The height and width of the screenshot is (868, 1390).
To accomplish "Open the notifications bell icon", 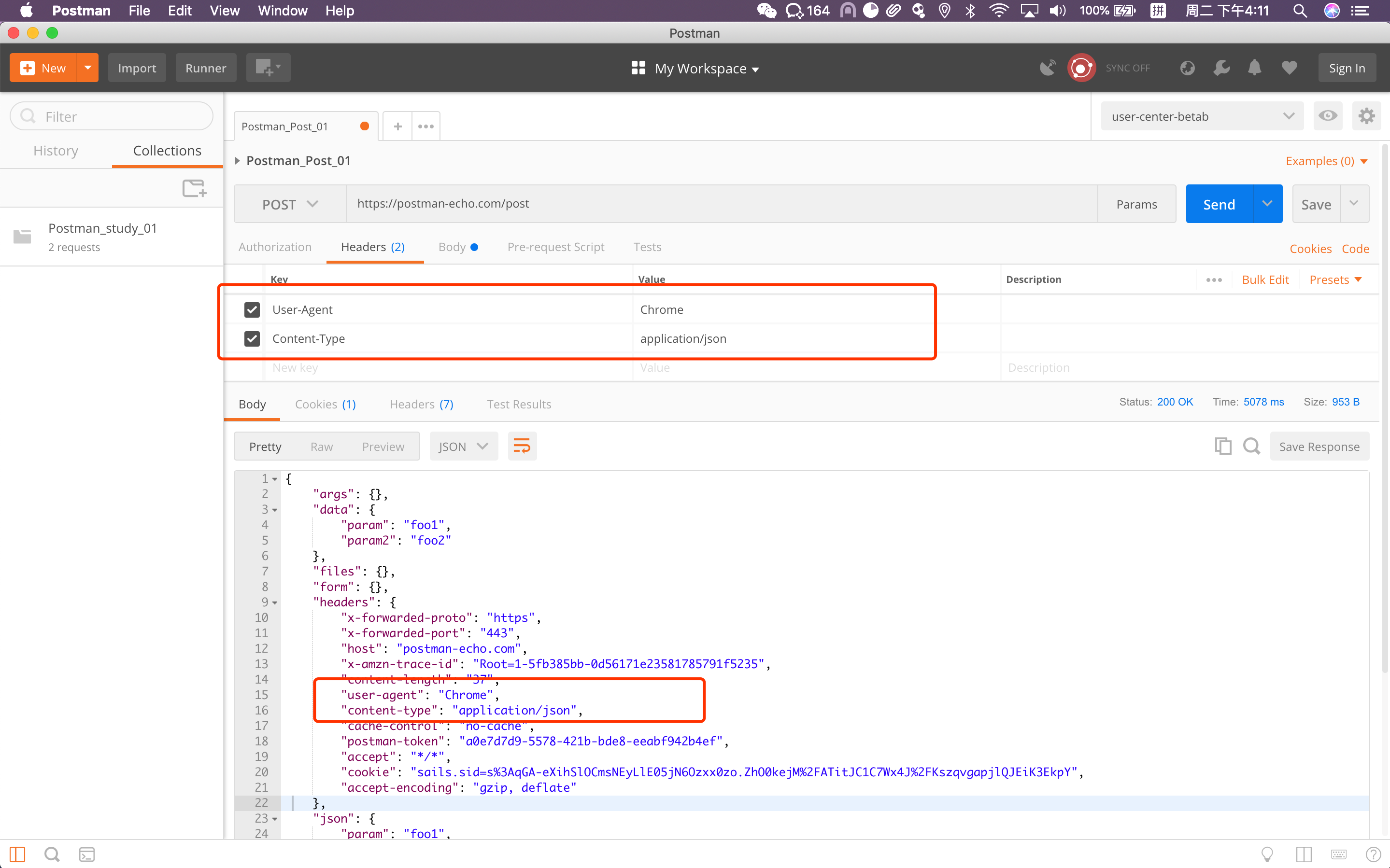I will [1254, 68].
